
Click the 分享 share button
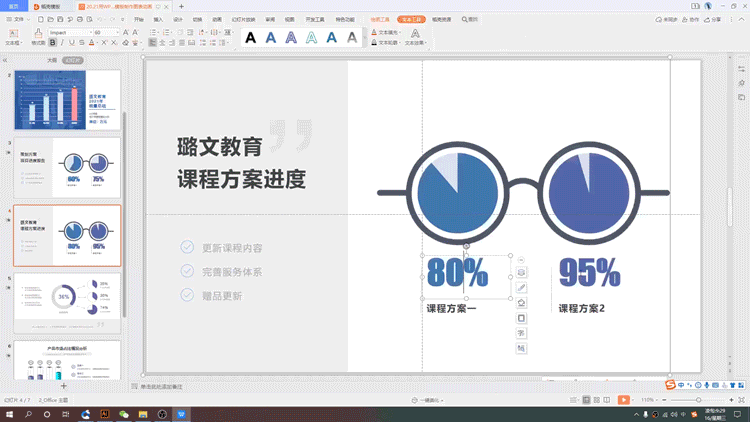[x=713, y=20]
